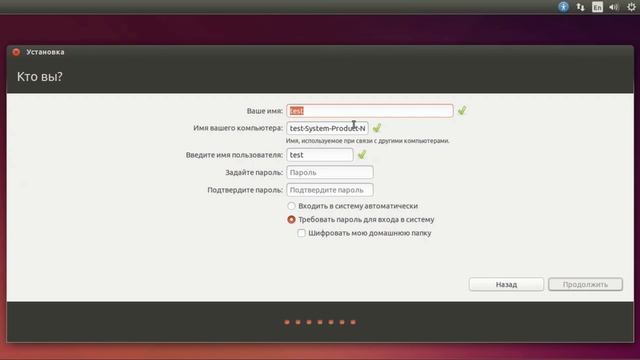Close the Установка installer window
The image size is (640, 360).
(x=16, y=52)
